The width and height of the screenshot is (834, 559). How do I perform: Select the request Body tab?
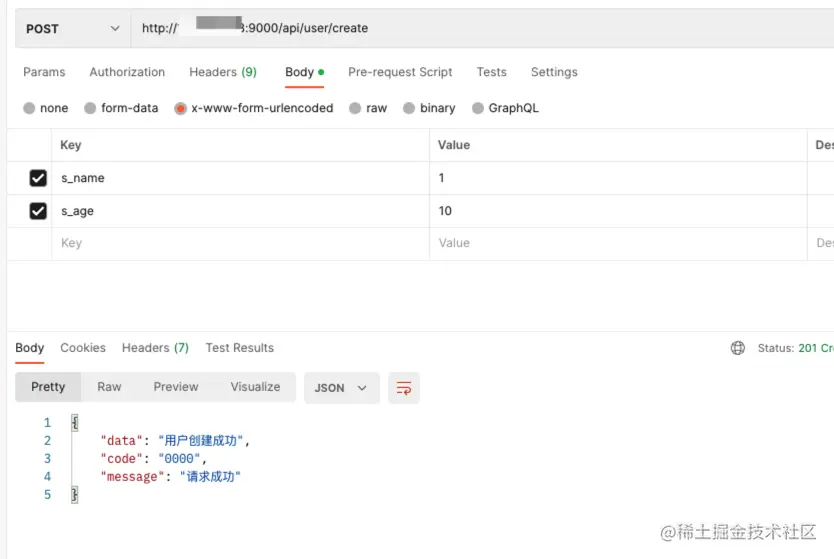[304, 72]
